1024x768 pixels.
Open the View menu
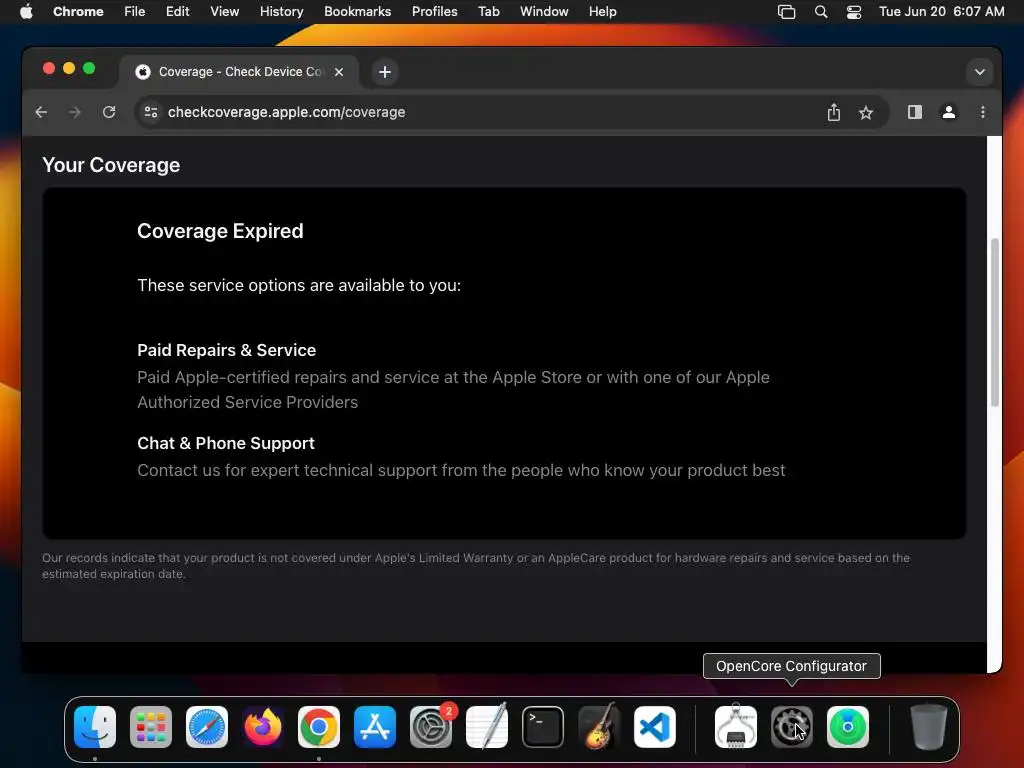(225, 11)
